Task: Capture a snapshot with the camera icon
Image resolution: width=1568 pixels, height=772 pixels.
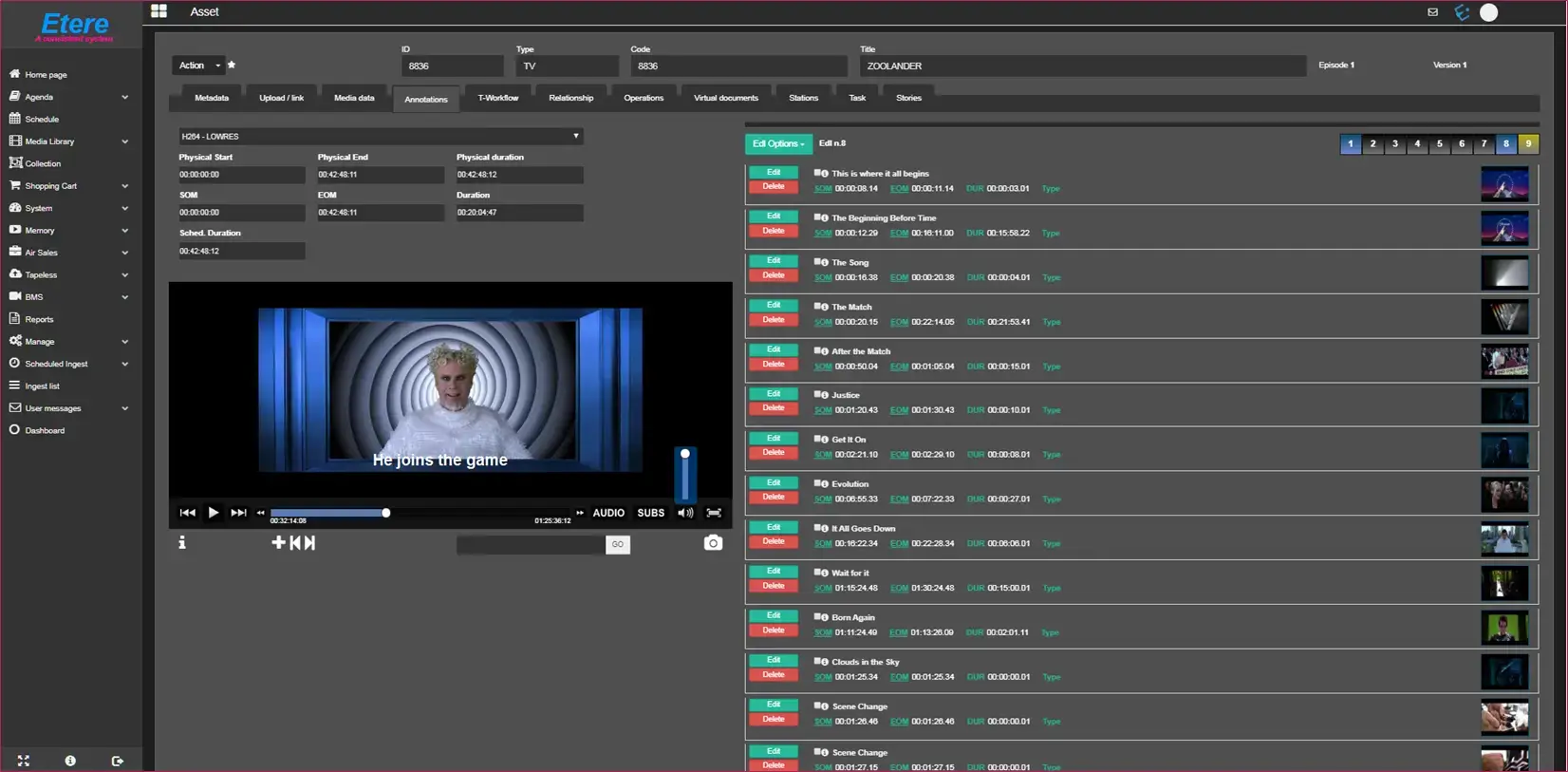Action: click(713, 543)
